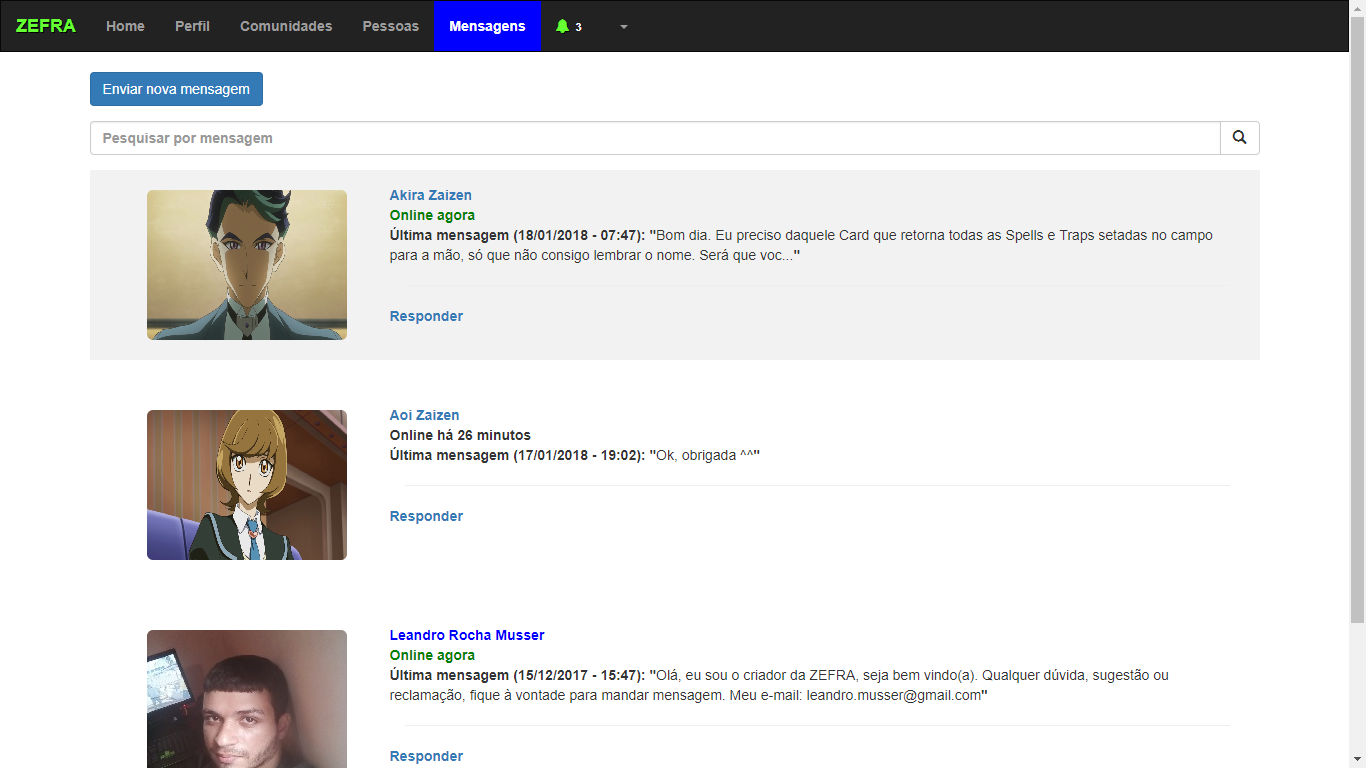Click the Enviar nova mensagem button
1366x768 pixels.
click(x=176, y=89)
